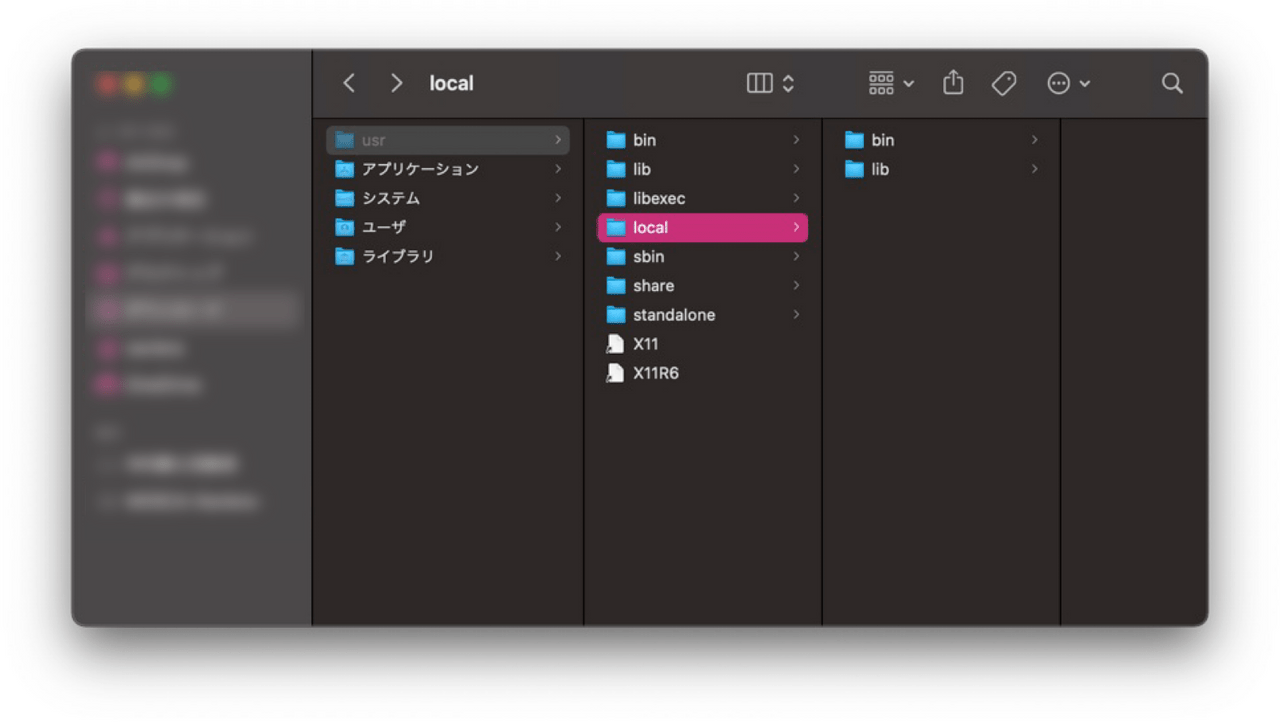The width and height of the screenshot is (1280, 723).
Task: Select the ライブラリ folder
Action: [448, 256]
